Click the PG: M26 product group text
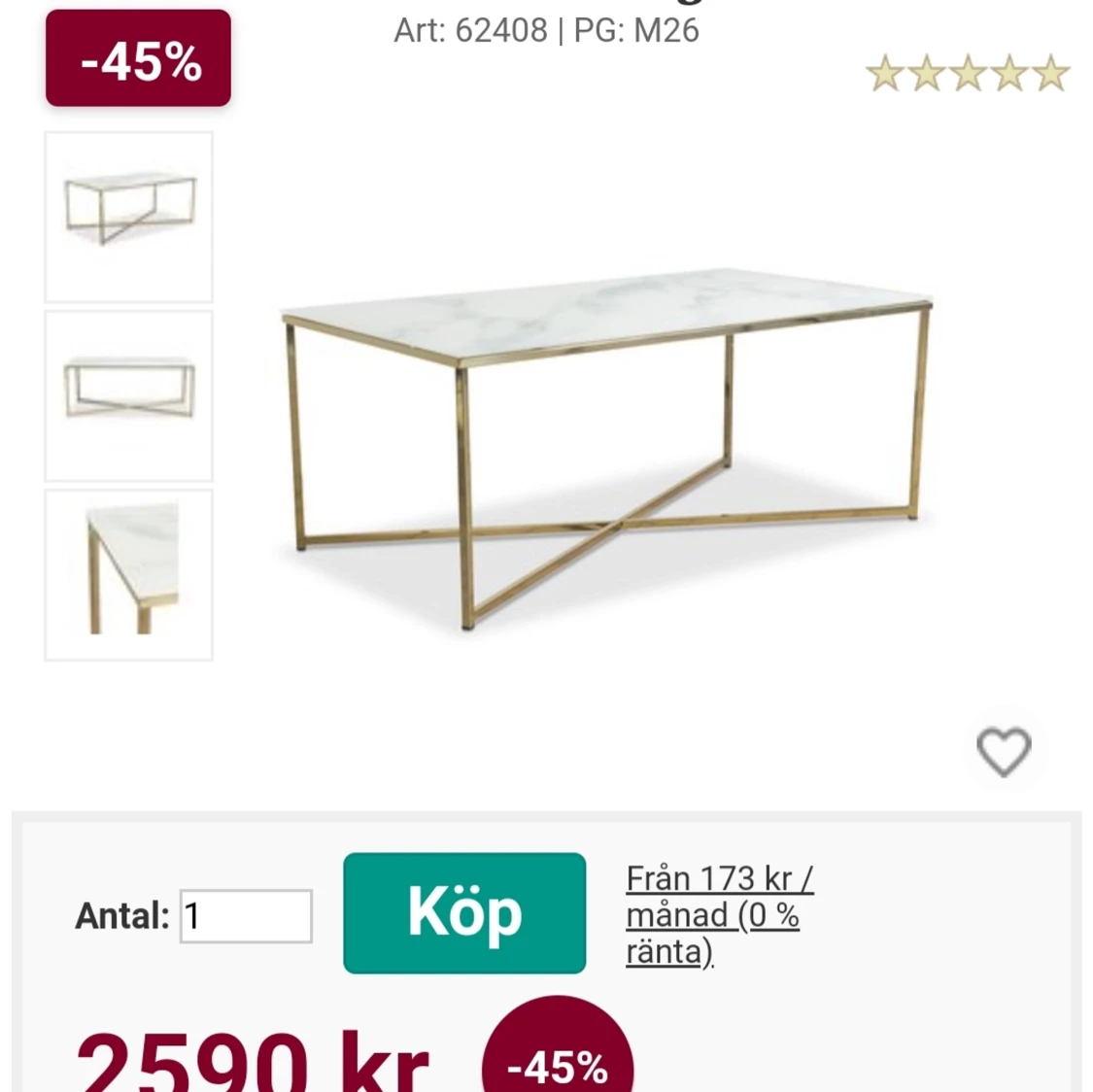 [x=635, y=31]
